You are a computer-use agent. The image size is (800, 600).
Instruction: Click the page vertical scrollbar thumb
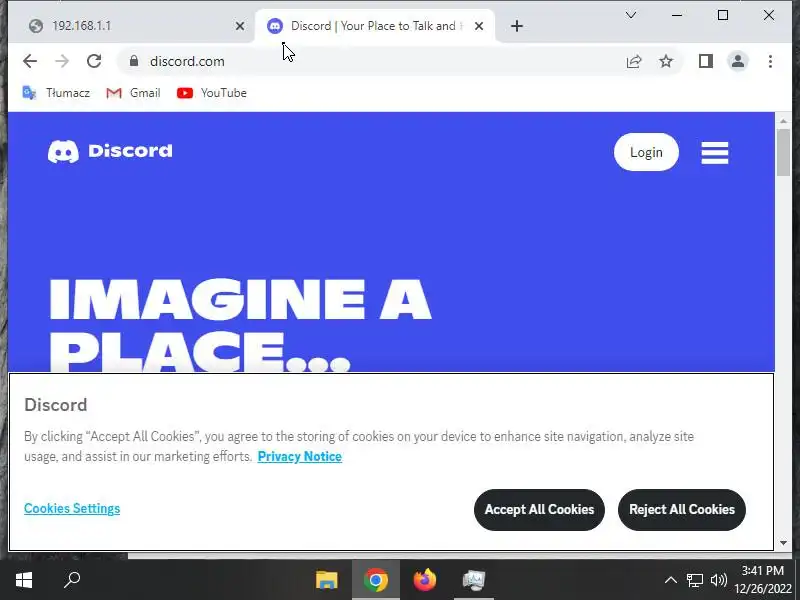[x=783, y=152]
